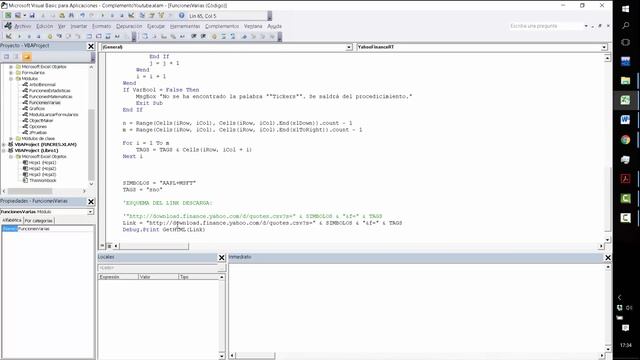The width and height of the screenshot is (640, 360).
Task: Open the Object Browser icon
Action: [161, 16]
